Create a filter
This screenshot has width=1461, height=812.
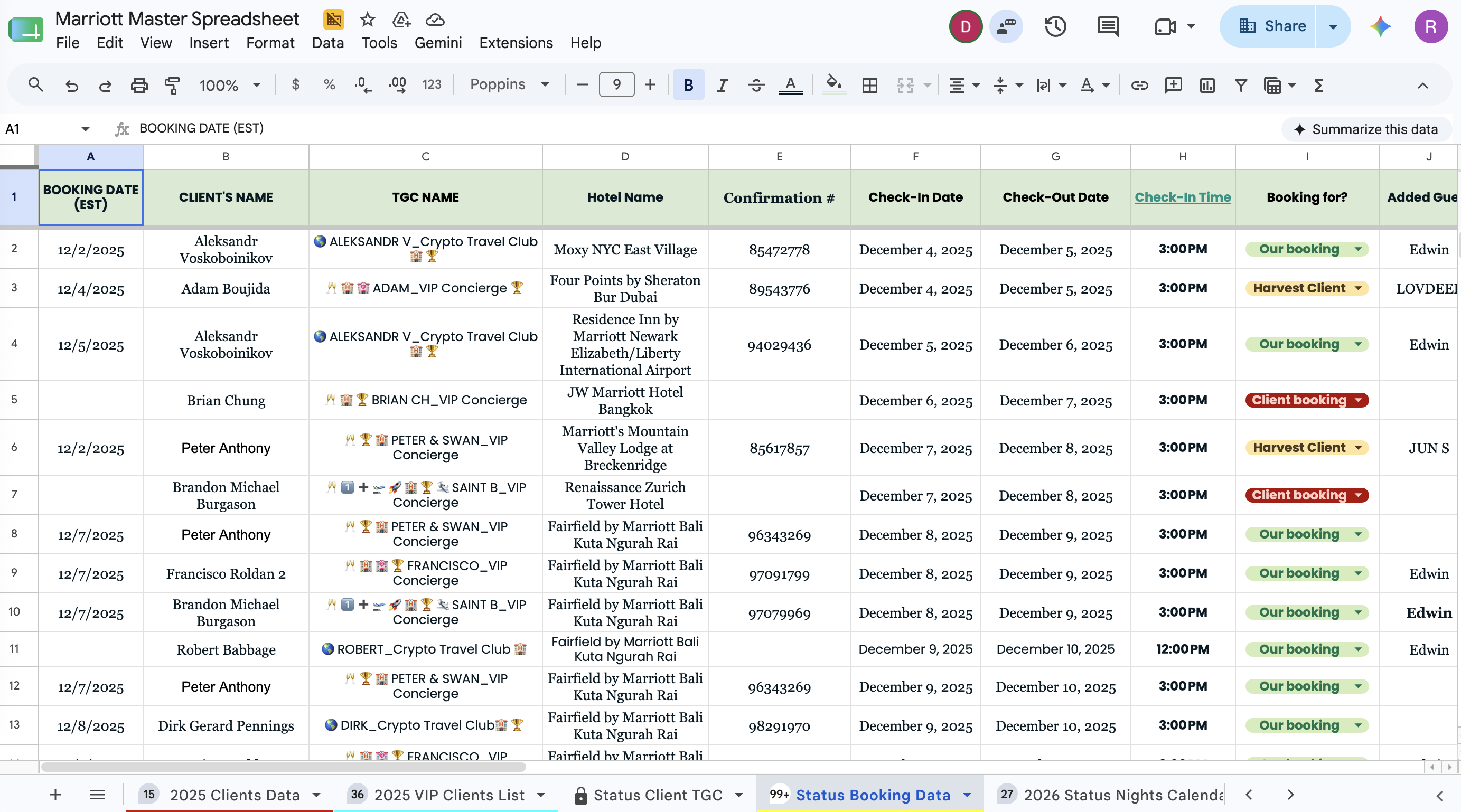(x=1241, y=85)
